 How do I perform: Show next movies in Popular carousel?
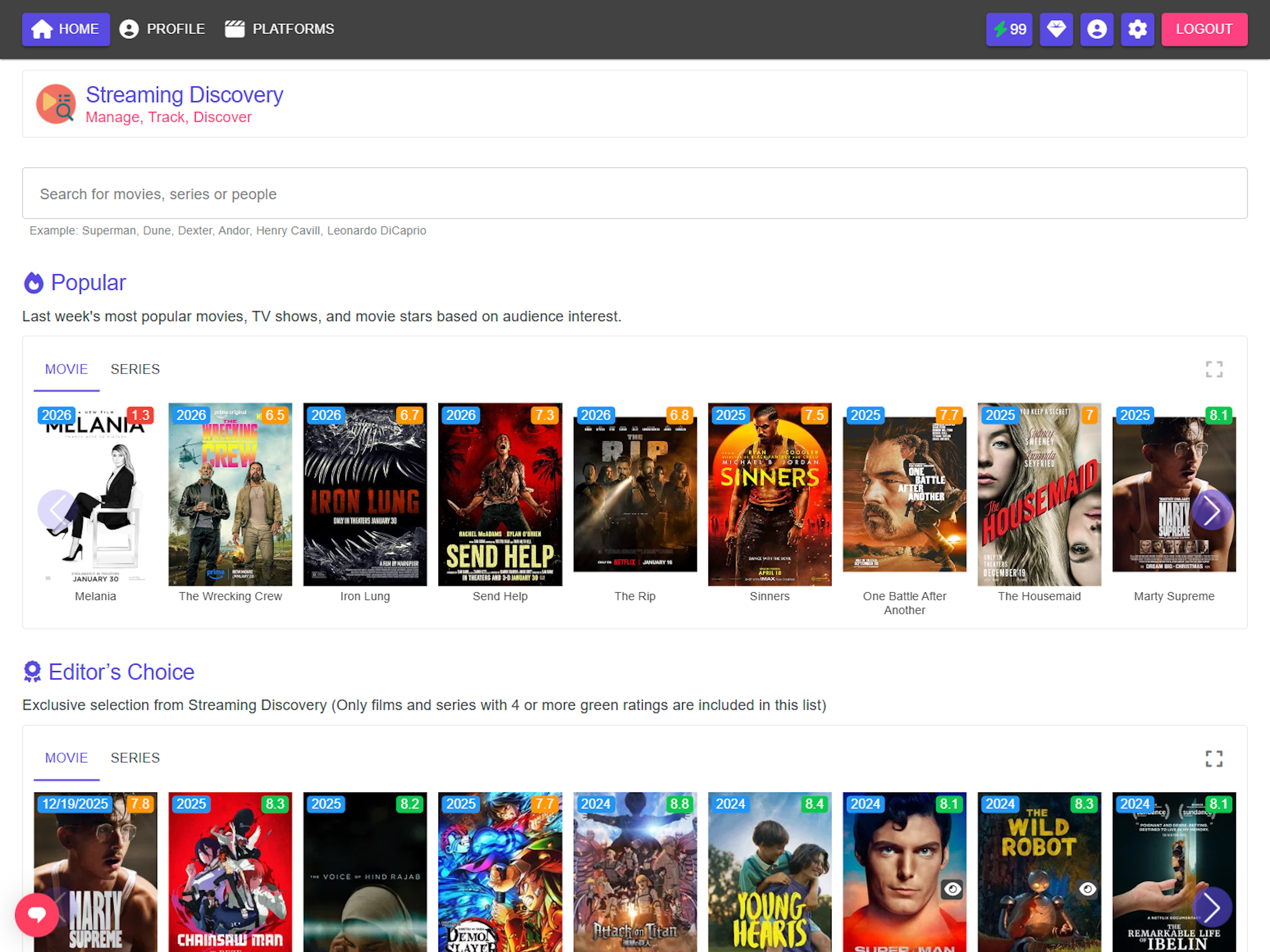(x=1211, y=510)
